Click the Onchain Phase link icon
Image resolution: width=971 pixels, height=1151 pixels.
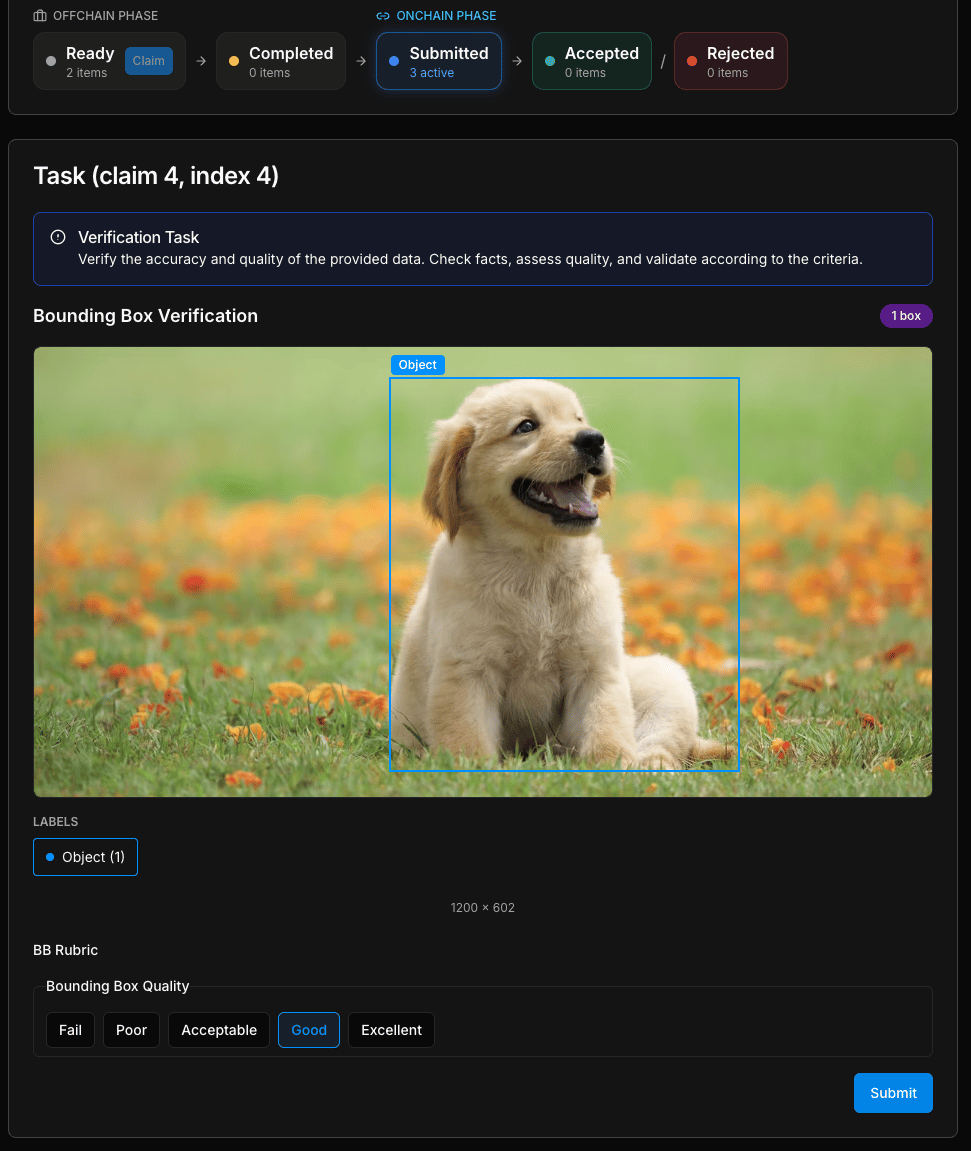[x=383, y=16]
